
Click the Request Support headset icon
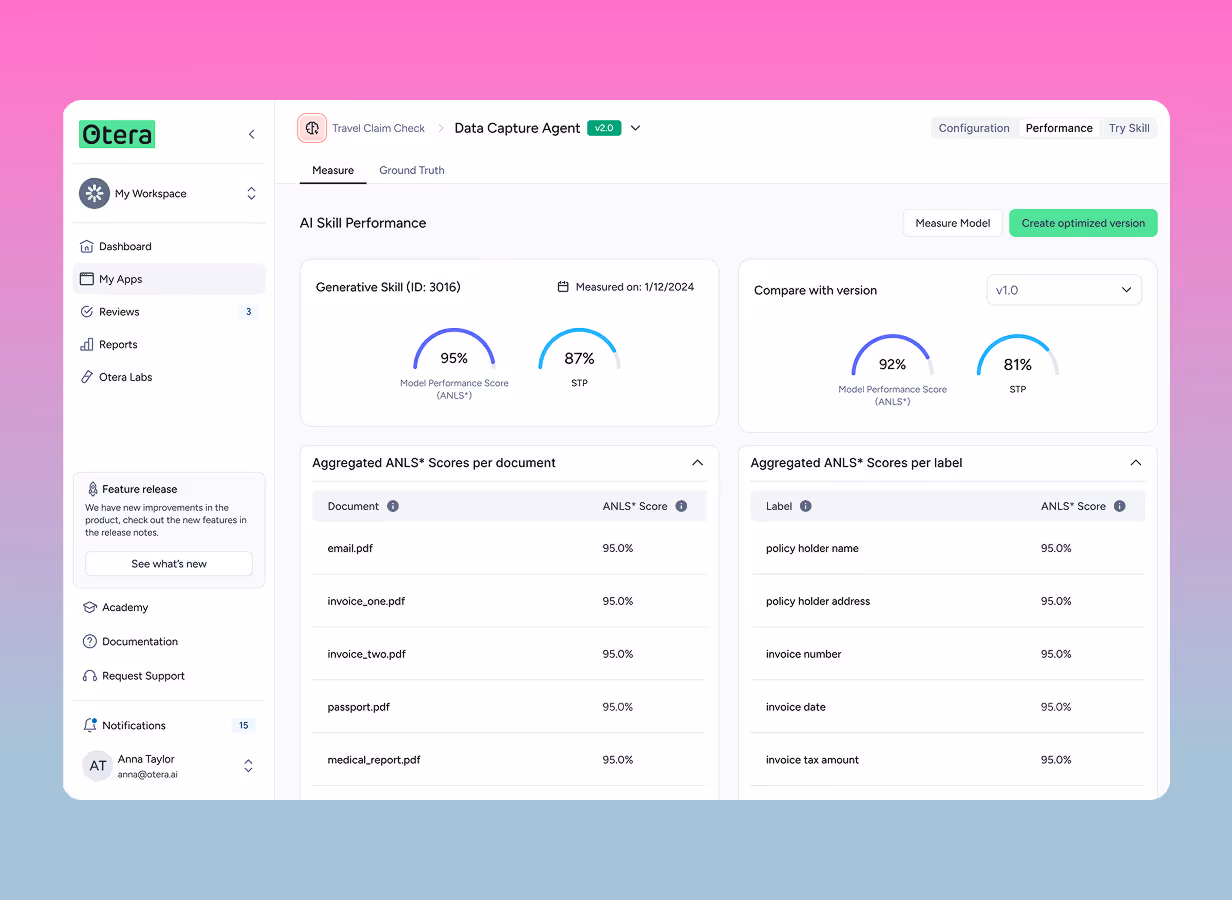pos(87,675)
